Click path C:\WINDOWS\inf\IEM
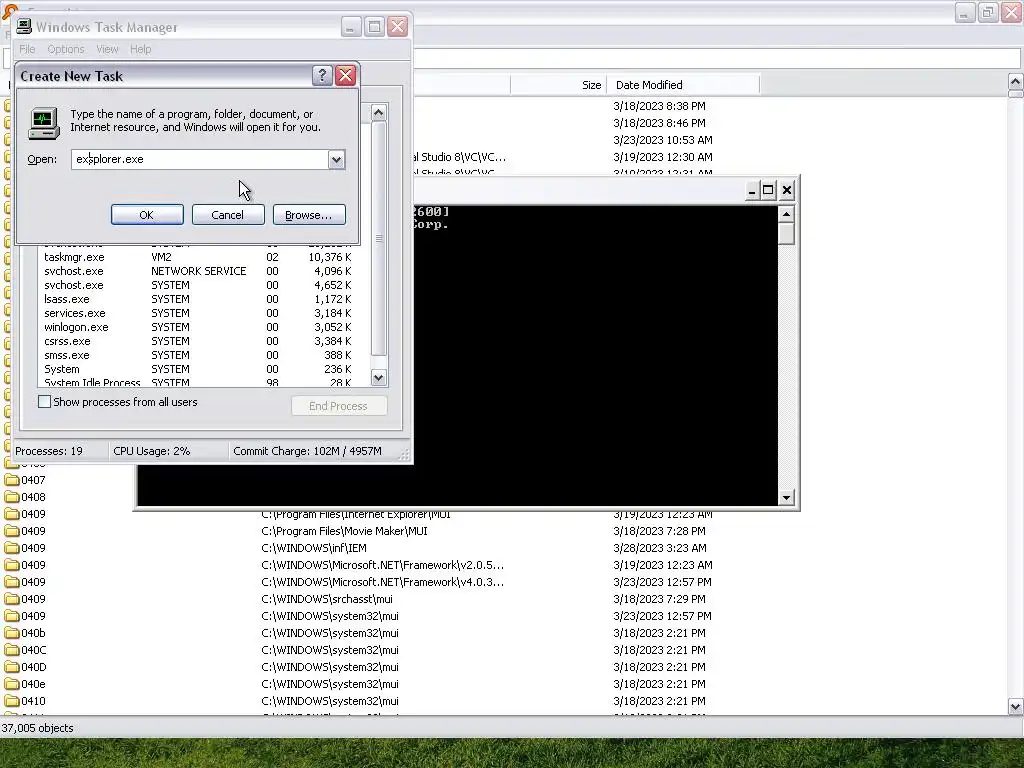1024x768 pixels. point(314,548)
